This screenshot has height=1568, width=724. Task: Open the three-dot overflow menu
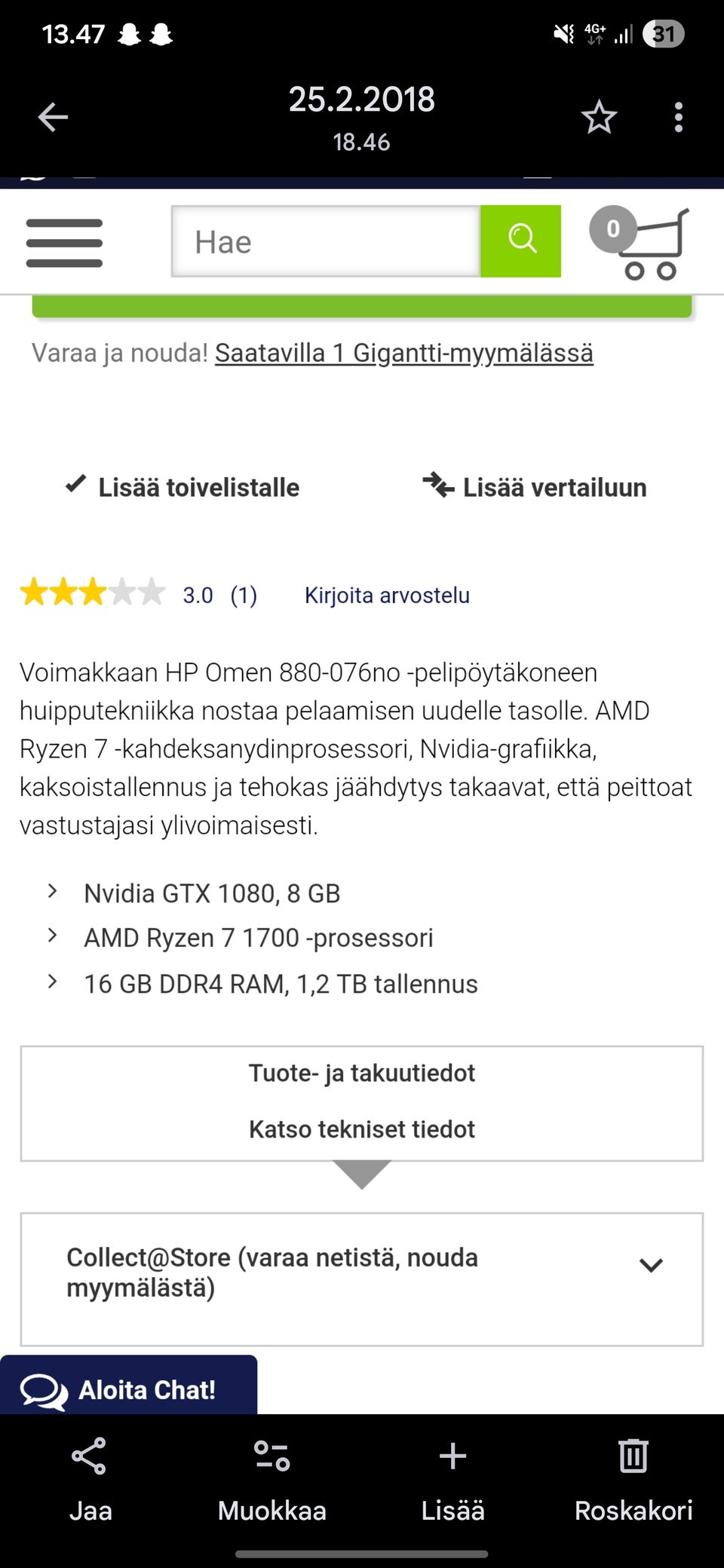[x=679, y=117]
